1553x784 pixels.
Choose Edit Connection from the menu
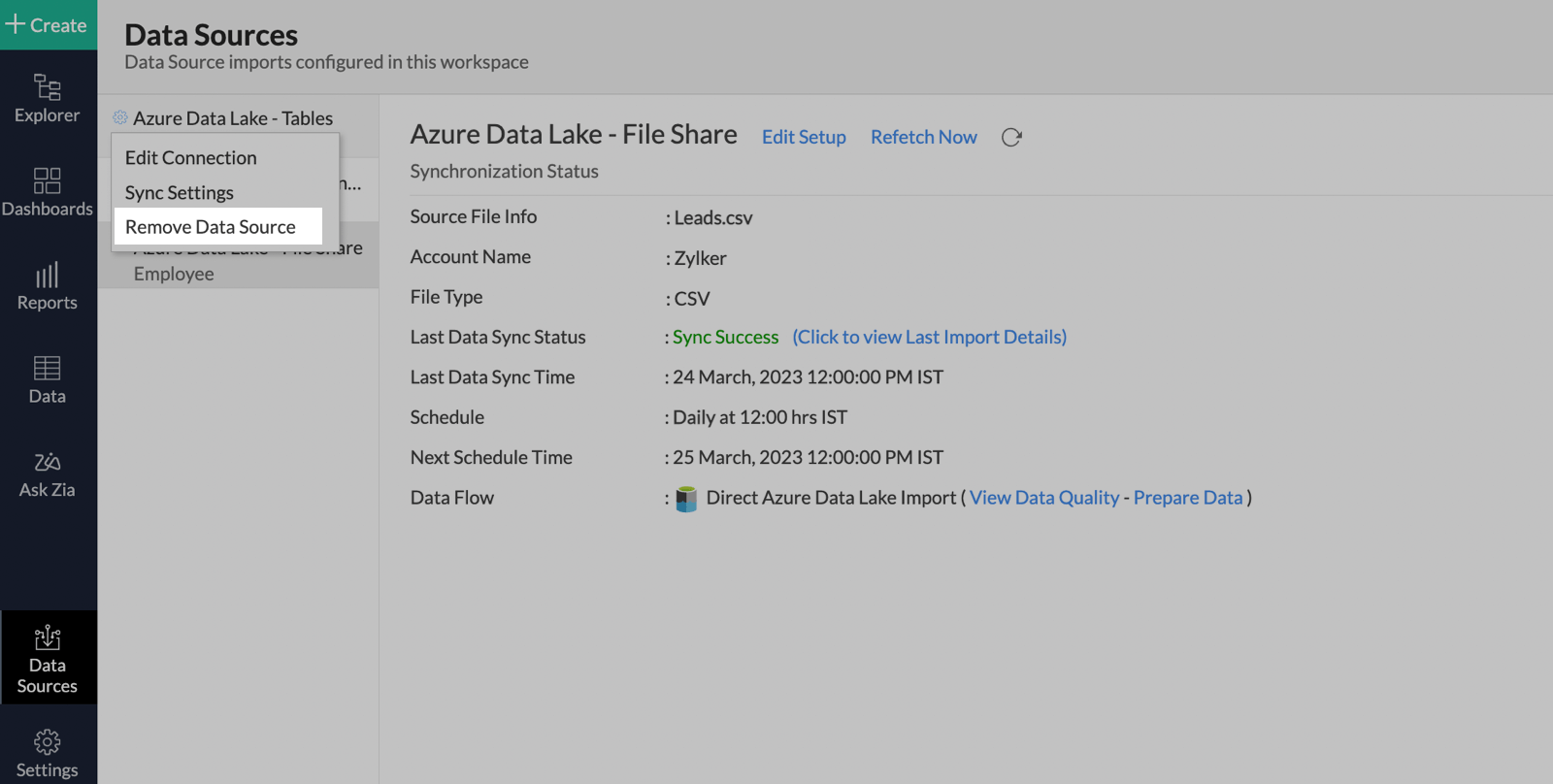click(x=191, y=157)
